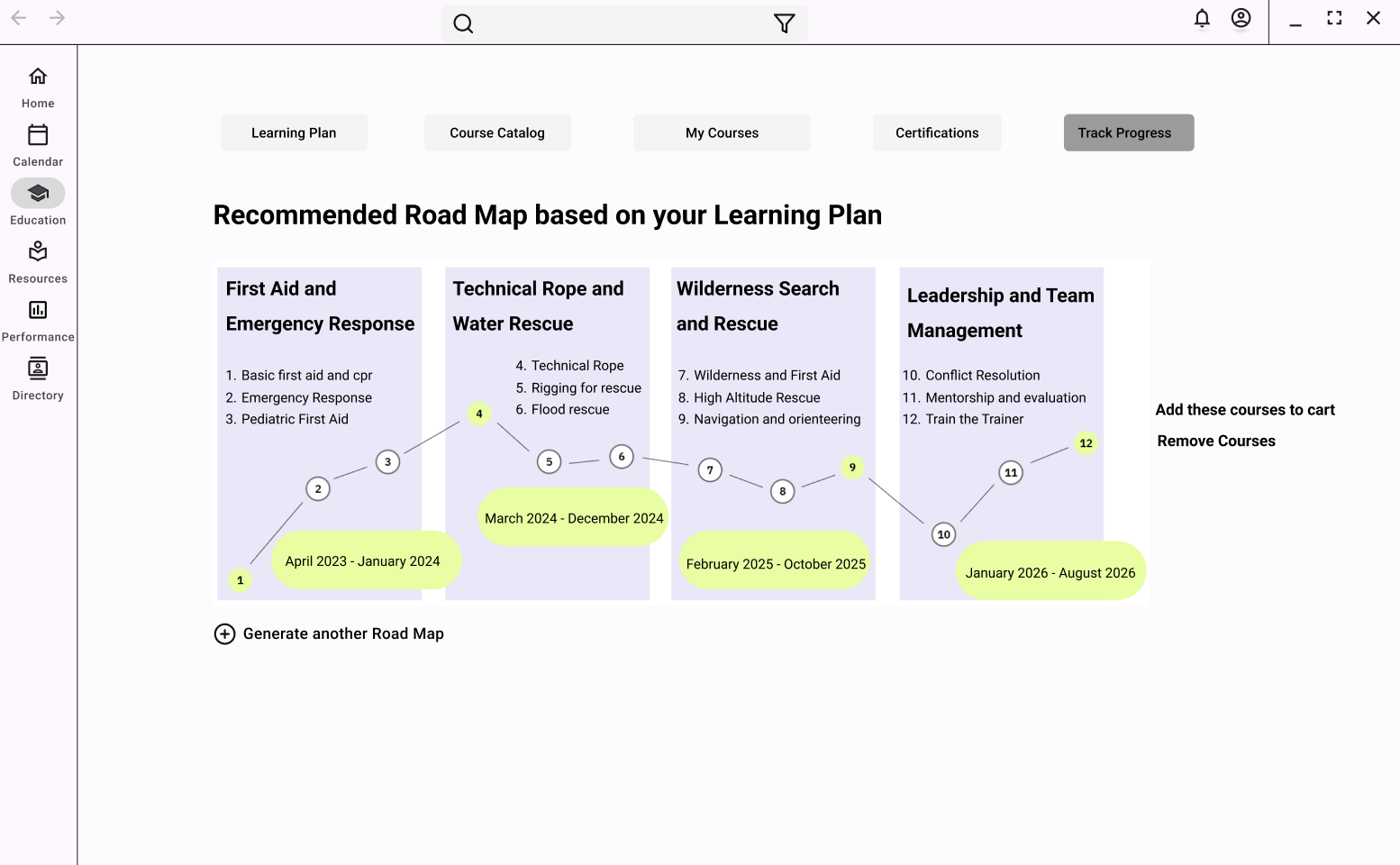This screenshot has width=1400, height=865.
Task: Click Remove Courses
Action: coord(1216,441)
